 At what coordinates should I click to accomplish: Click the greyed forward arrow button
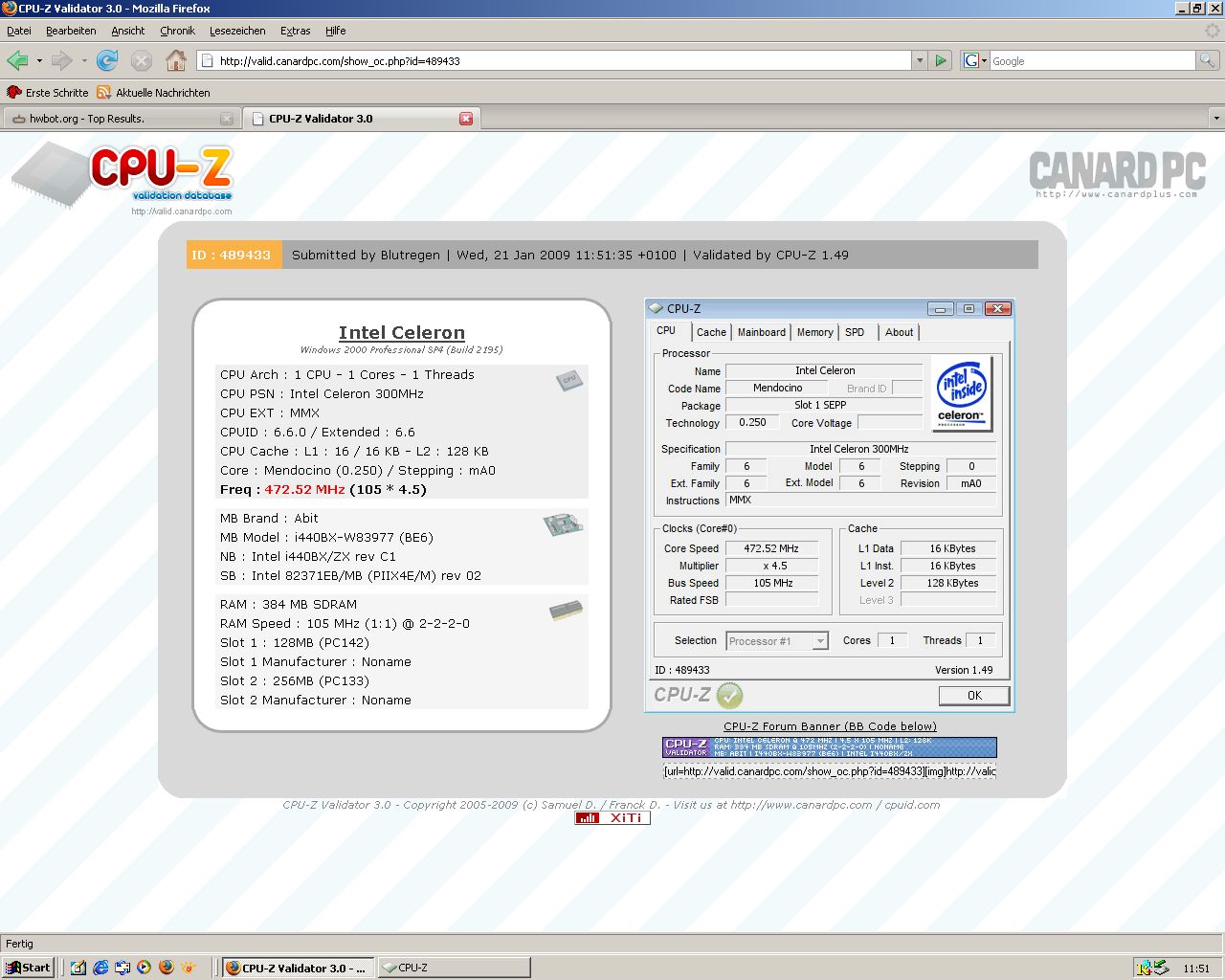click(x=62, y=60)
